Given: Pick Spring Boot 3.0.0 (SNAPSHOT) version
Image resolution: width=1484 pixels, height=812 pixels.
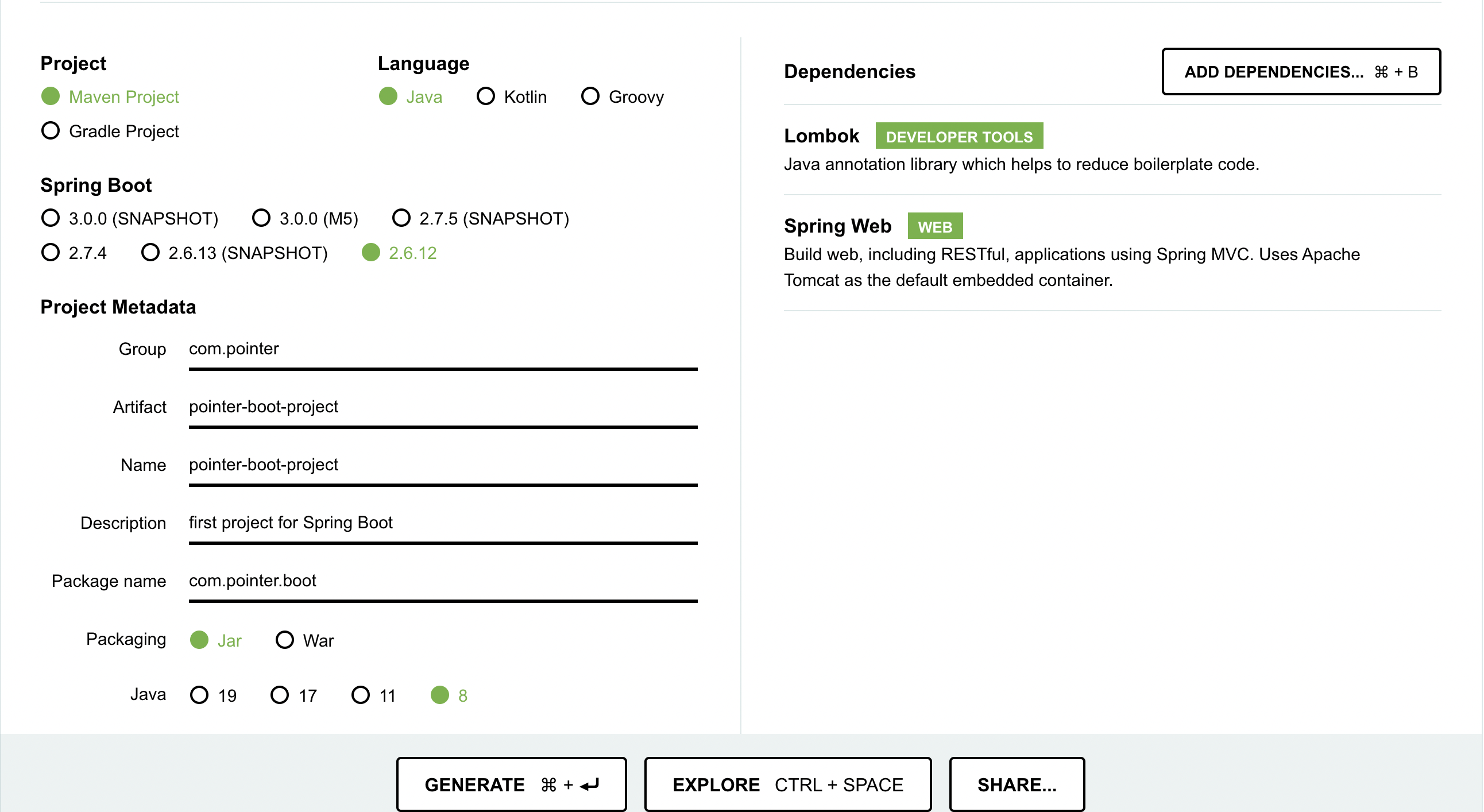Looking at the screenshot, I should 51,218.
